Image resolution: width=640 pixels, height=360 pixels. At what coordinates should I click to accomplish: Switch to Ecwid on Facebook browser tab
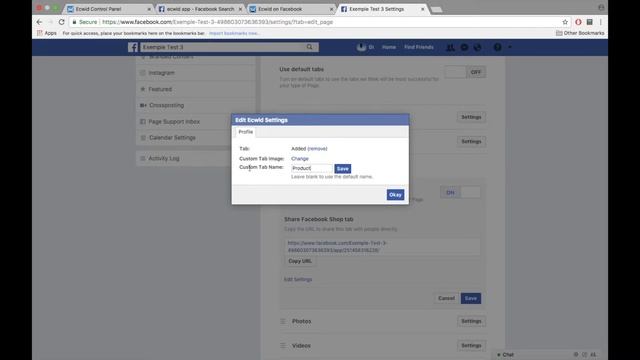[291, 9]
